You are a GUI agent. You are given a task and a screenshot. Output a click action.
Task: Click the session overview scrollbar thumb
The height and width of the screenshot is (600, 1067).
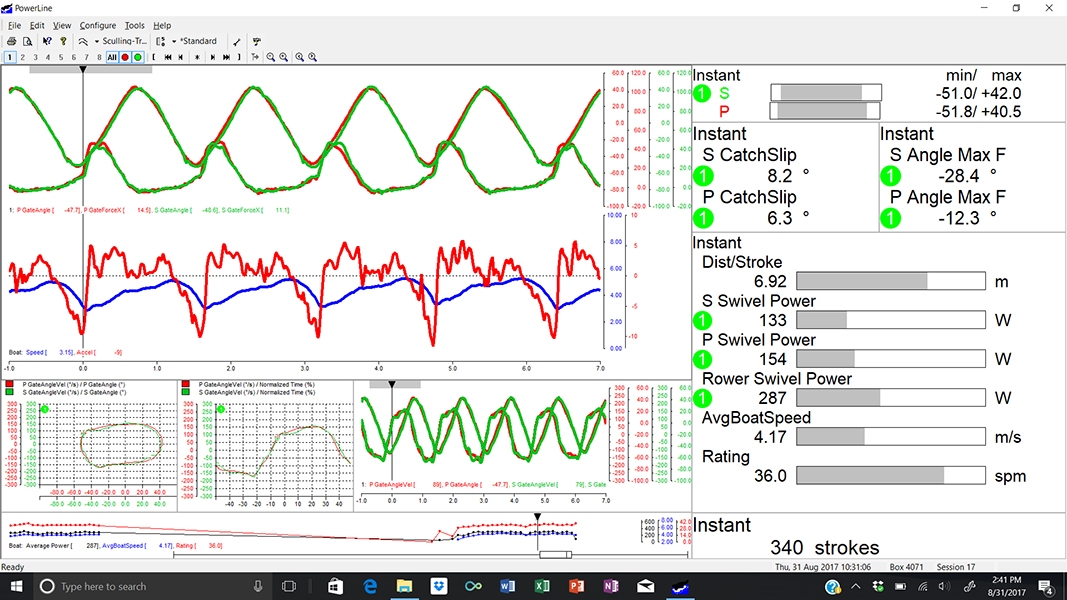tap(555, 554)
